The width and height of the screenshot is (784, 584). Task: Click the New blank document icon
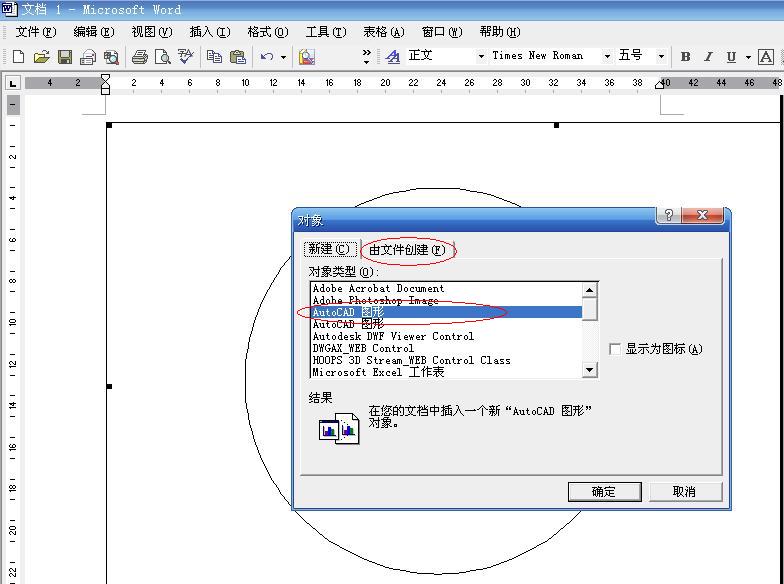point(18,56)
